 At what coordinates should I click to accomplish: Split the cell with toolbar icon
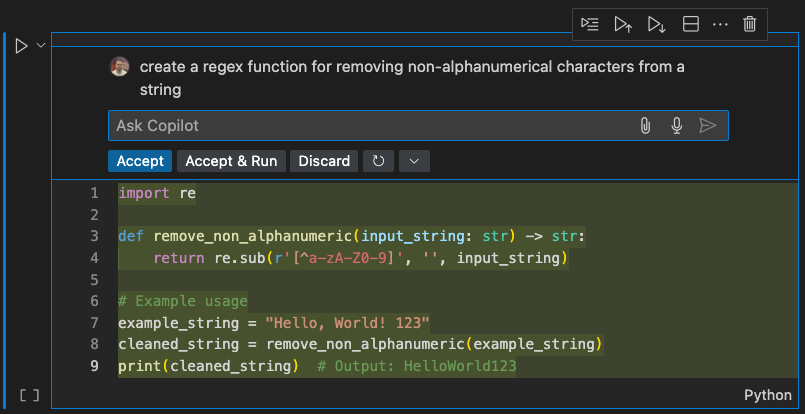pos(690,24)
